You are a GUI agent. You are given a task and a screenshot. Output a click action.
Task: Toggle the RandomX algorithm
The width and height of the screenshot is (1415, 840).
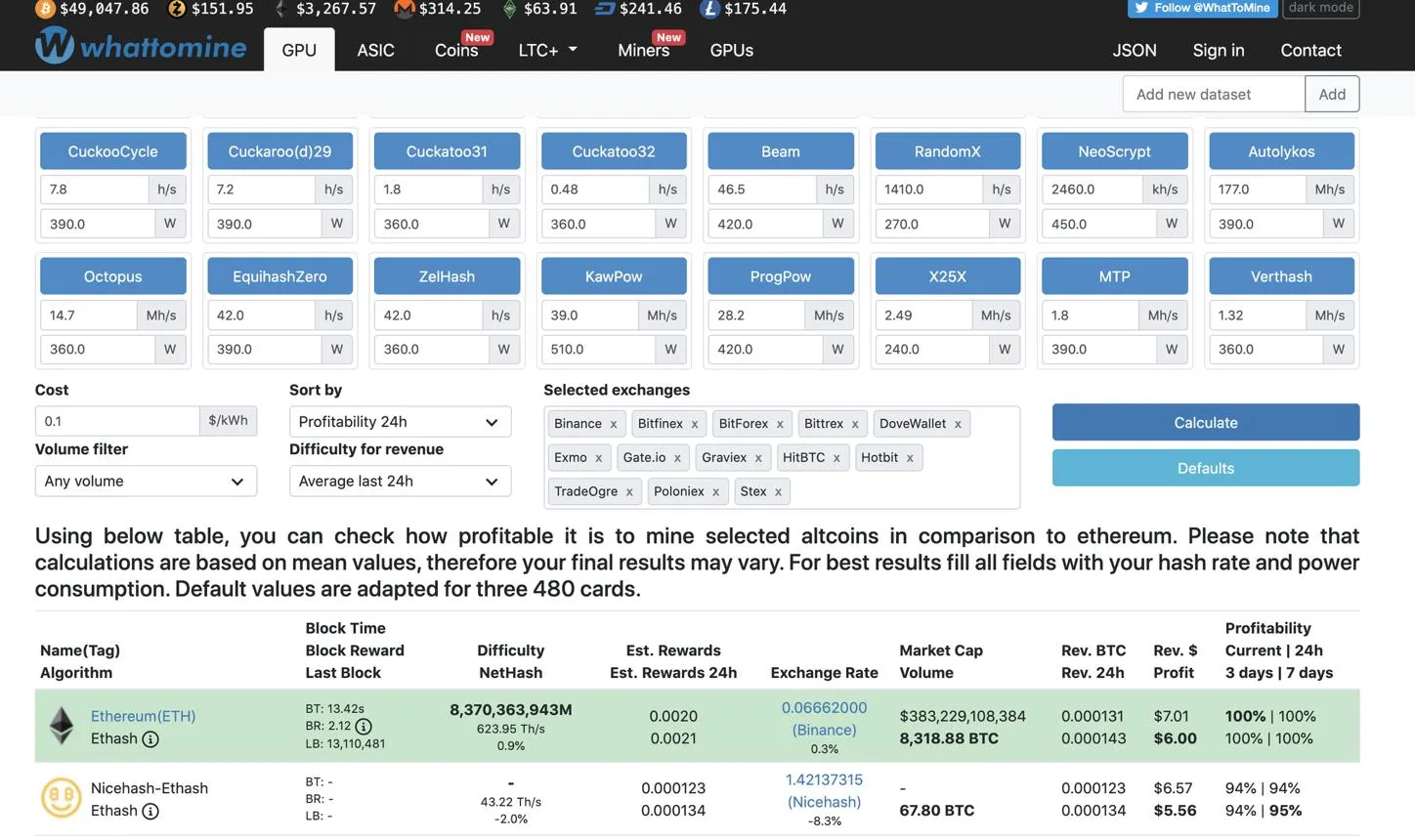(x=948, y=151)
